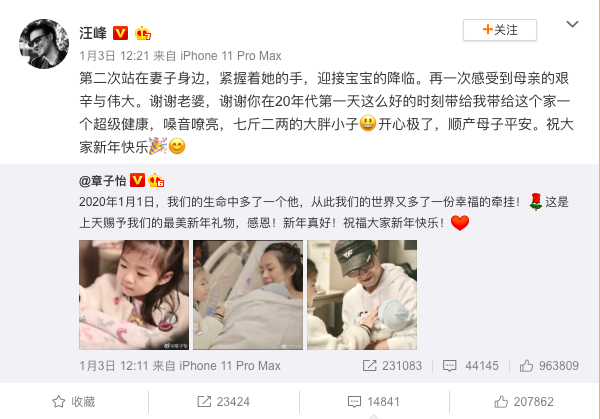Click the crown membership badge beside 汪峰

click(142, 33)
